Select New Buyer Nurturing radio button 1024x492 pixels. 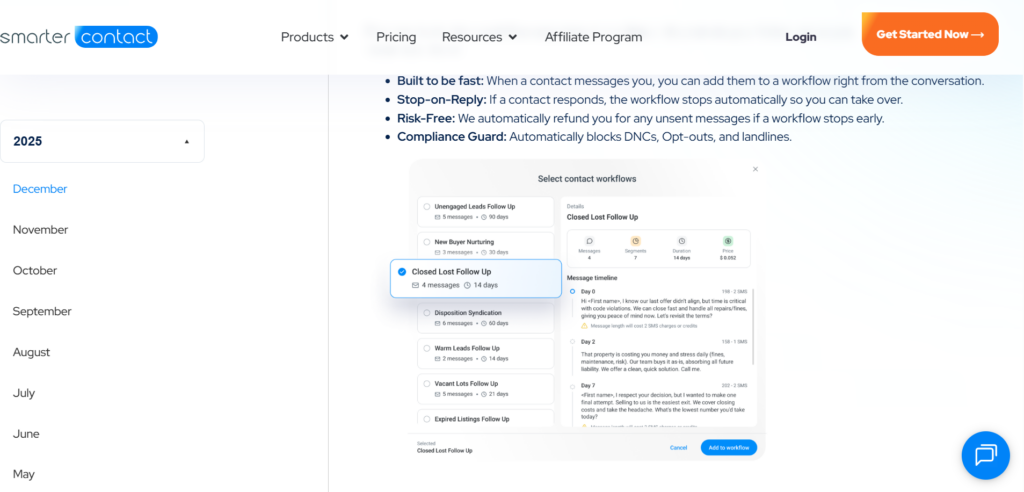(427, 242)
